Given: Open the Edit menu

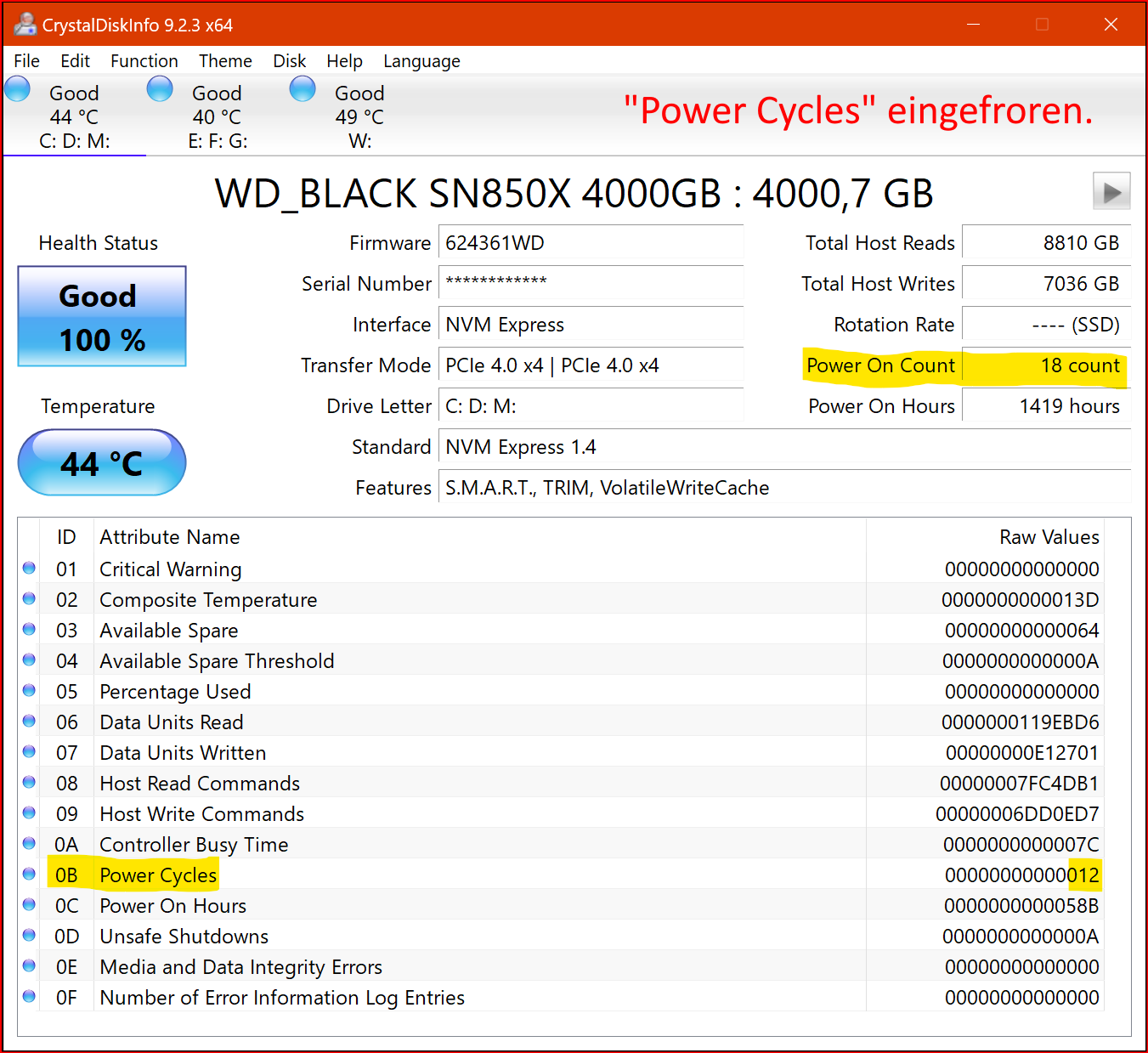Looking at the screenshot, I should (75, 61).
